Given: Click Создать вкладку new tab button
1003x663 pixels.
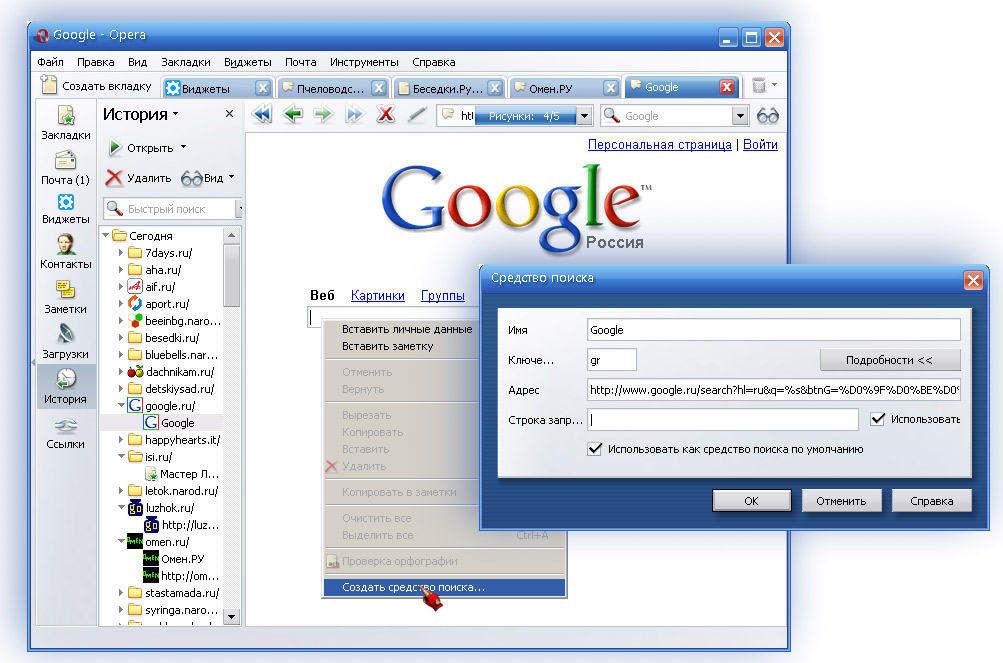Looking at the screenshot, I should [x=96, y=86].
